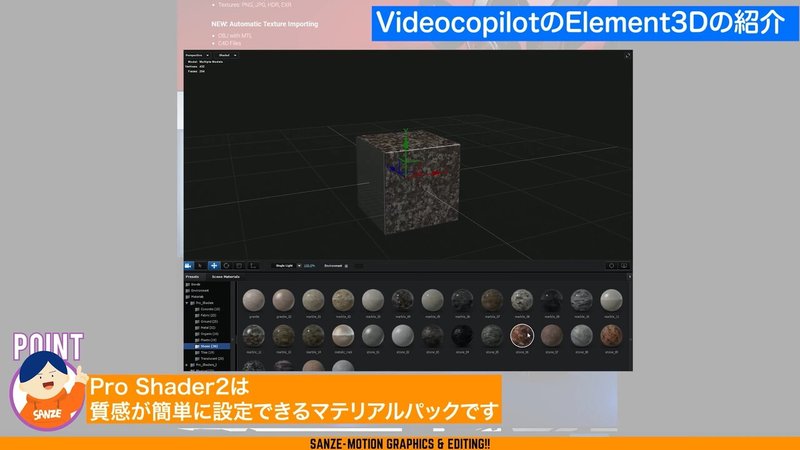Viewport: 800px width, 450px height.
Task: Choose the selection arrow tool
Action: click(201, 266)
